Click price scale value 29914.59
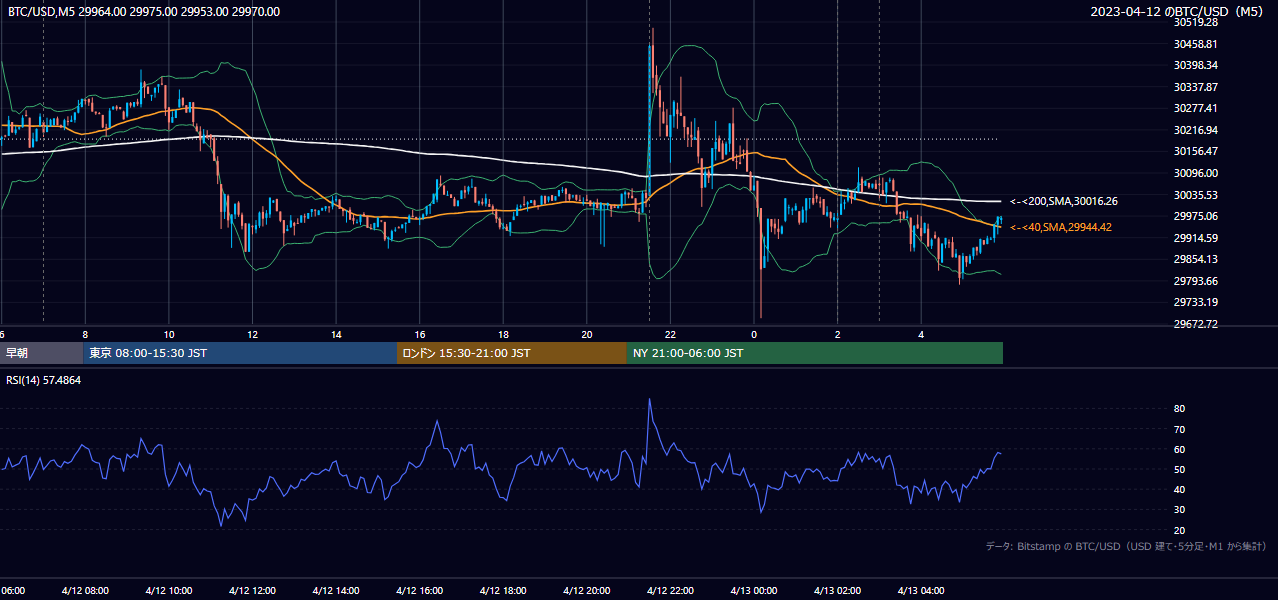The width and height of the screenshot is (1278, 600). click(x=1195, y=238)
